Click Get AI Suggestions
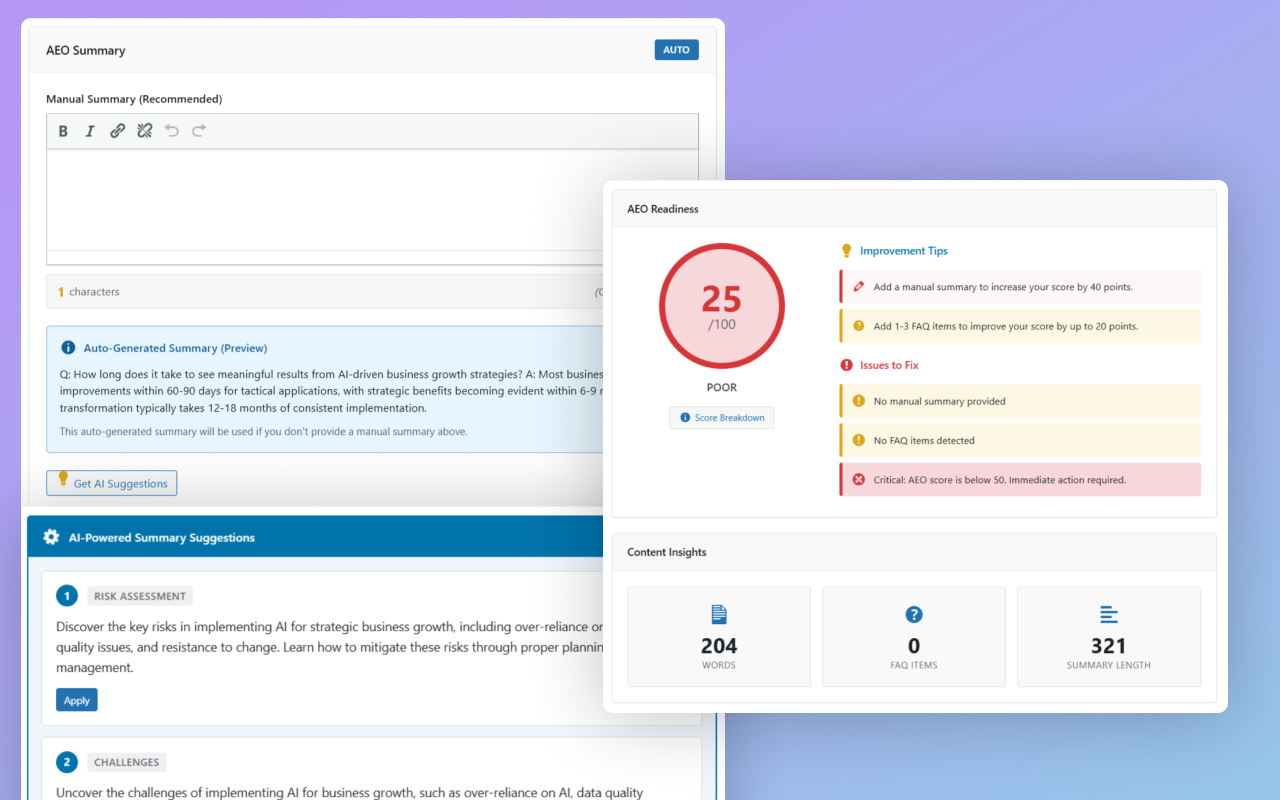The image size is (1280, 800). 111,482
